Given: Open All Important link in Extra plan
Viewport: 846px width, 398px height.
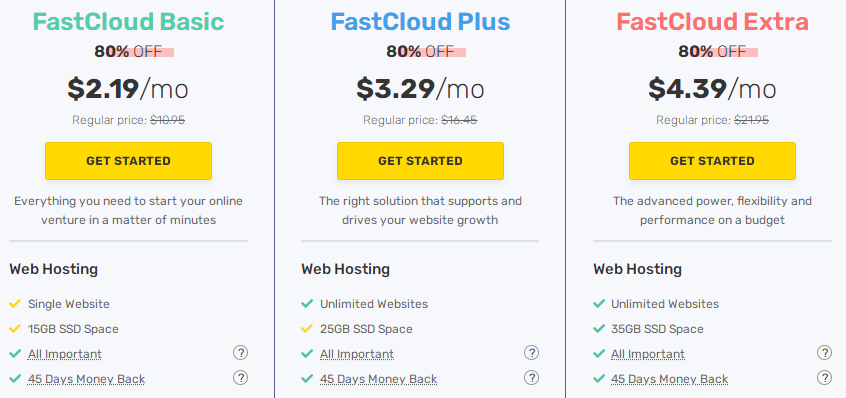Looking at the screenshot, I should coord(648,354).
